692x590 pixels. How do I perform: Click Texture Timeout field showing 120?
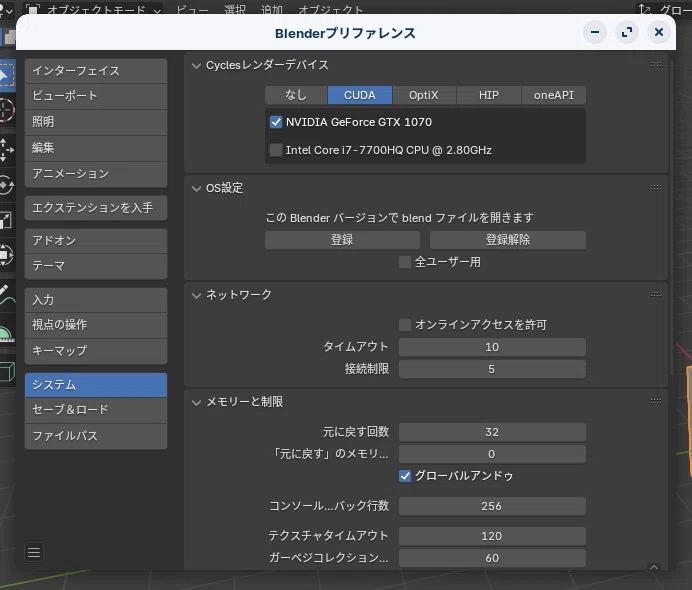492,536
